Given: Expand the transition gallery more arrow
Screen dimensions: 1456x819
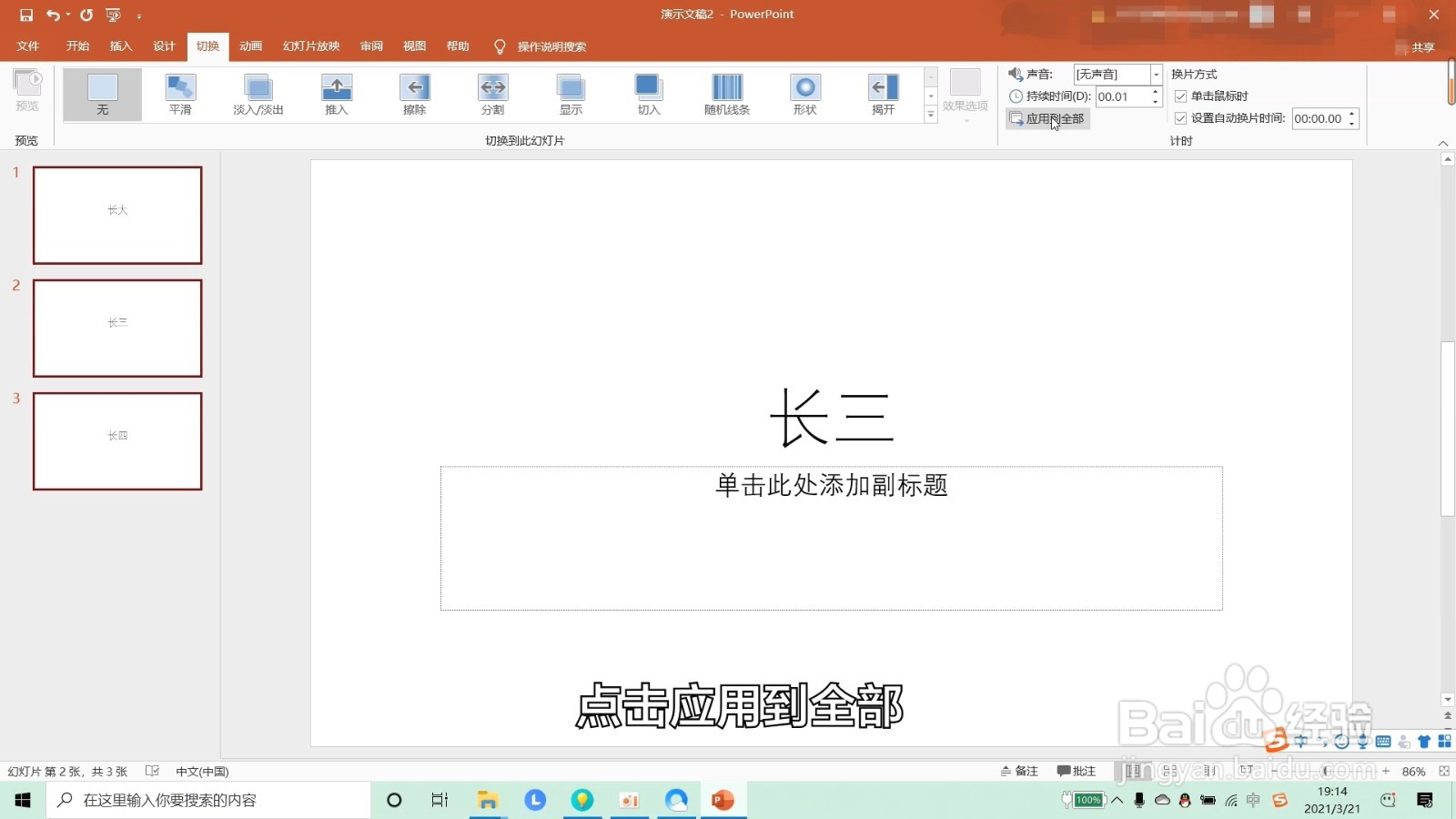Looking at the screenshot, I should (931, 114).
